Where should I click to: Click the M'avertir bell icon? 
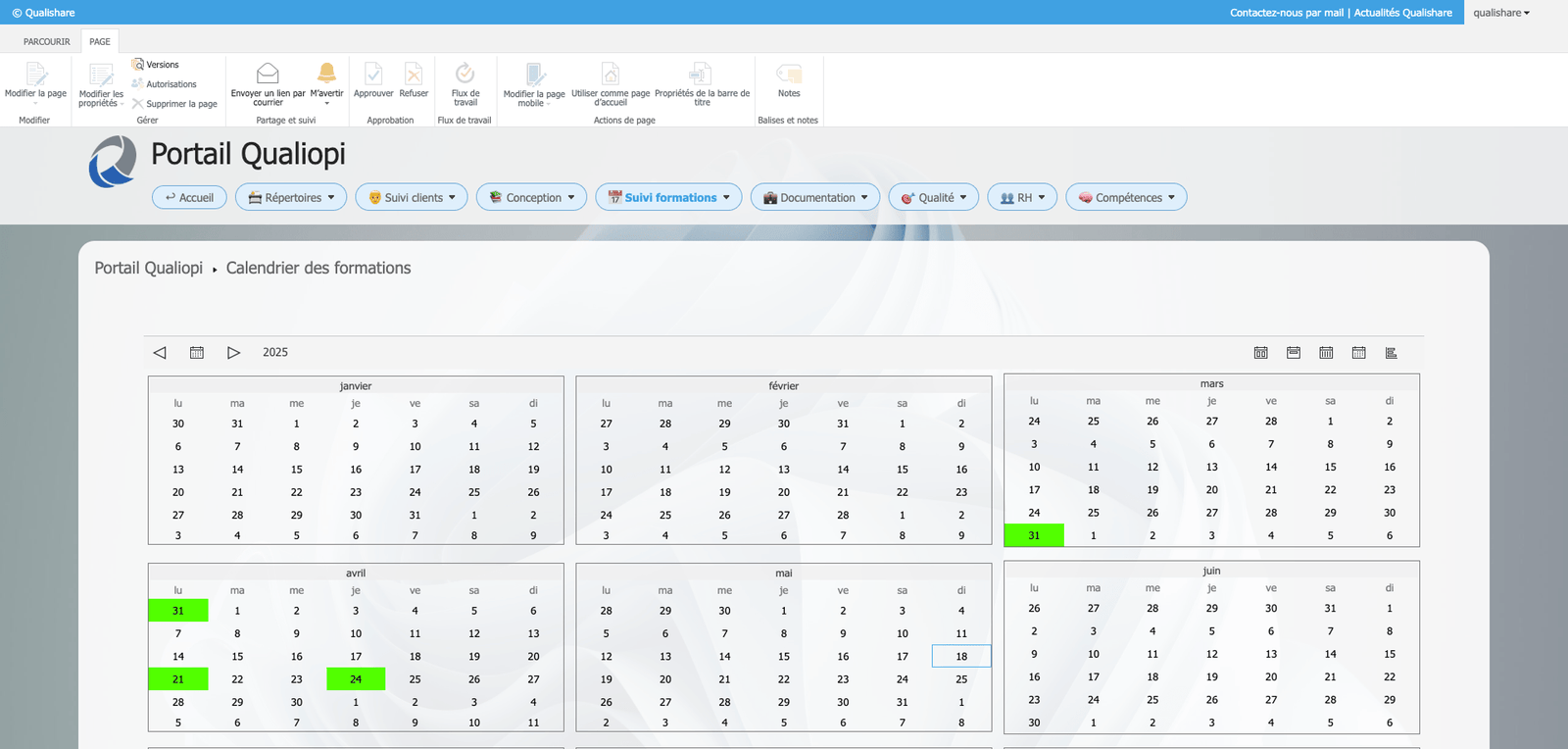pos(326,75)
